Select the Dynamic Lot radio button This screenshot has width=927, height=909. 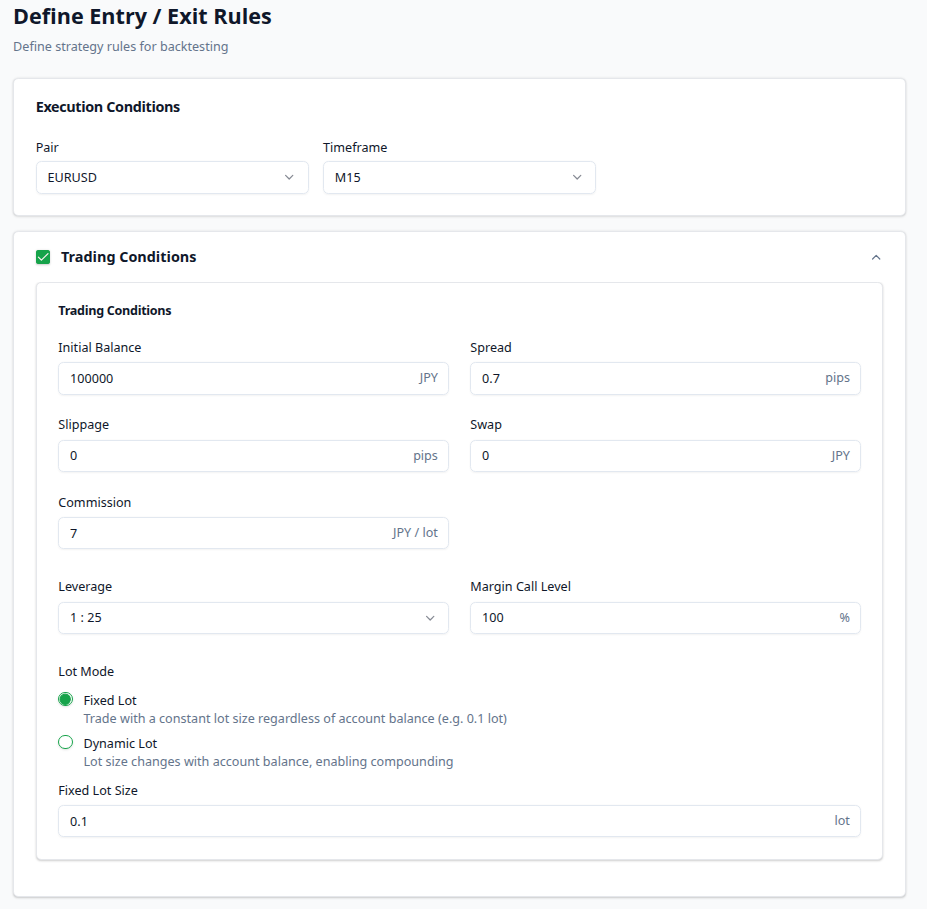(66, 742)
